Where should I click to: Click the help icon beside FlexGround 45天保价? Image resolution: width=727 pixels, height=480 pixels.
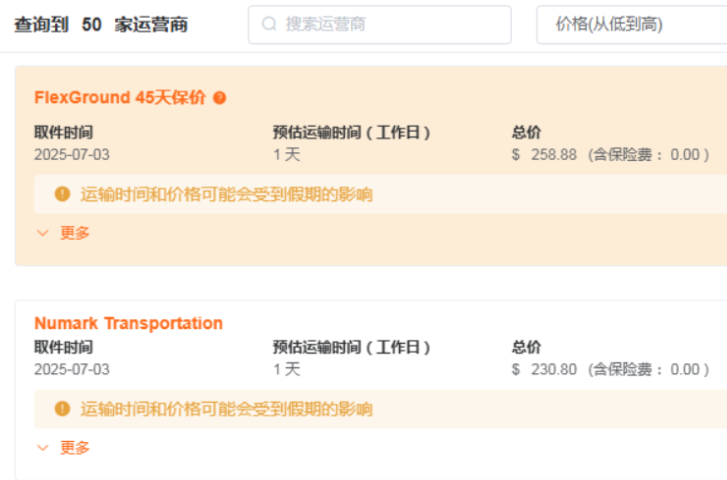tap(220, 98)
